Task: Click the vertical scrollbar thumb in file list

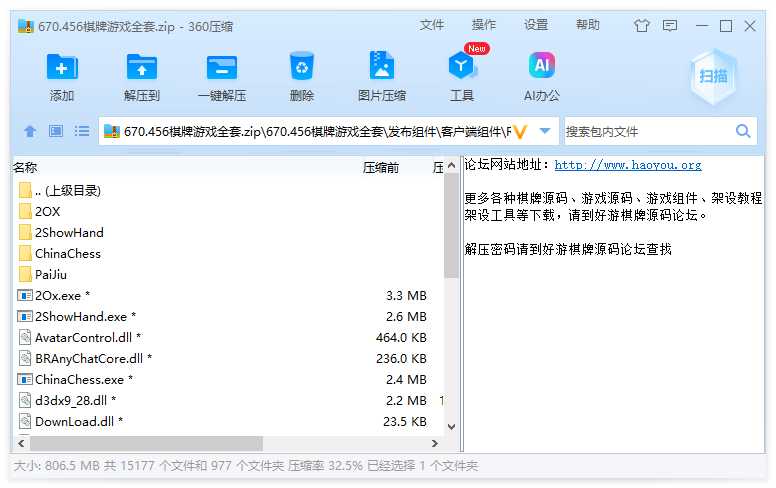Action: pos(451,226)
